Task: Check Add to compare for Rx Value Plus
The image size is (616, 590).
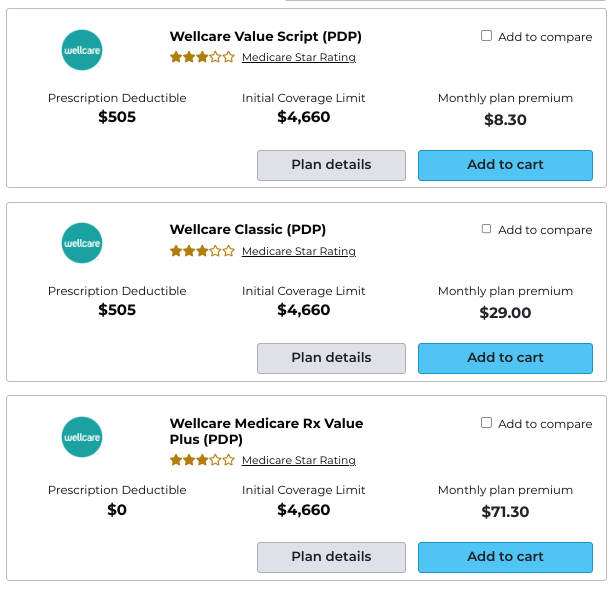Action: (486, 423)
